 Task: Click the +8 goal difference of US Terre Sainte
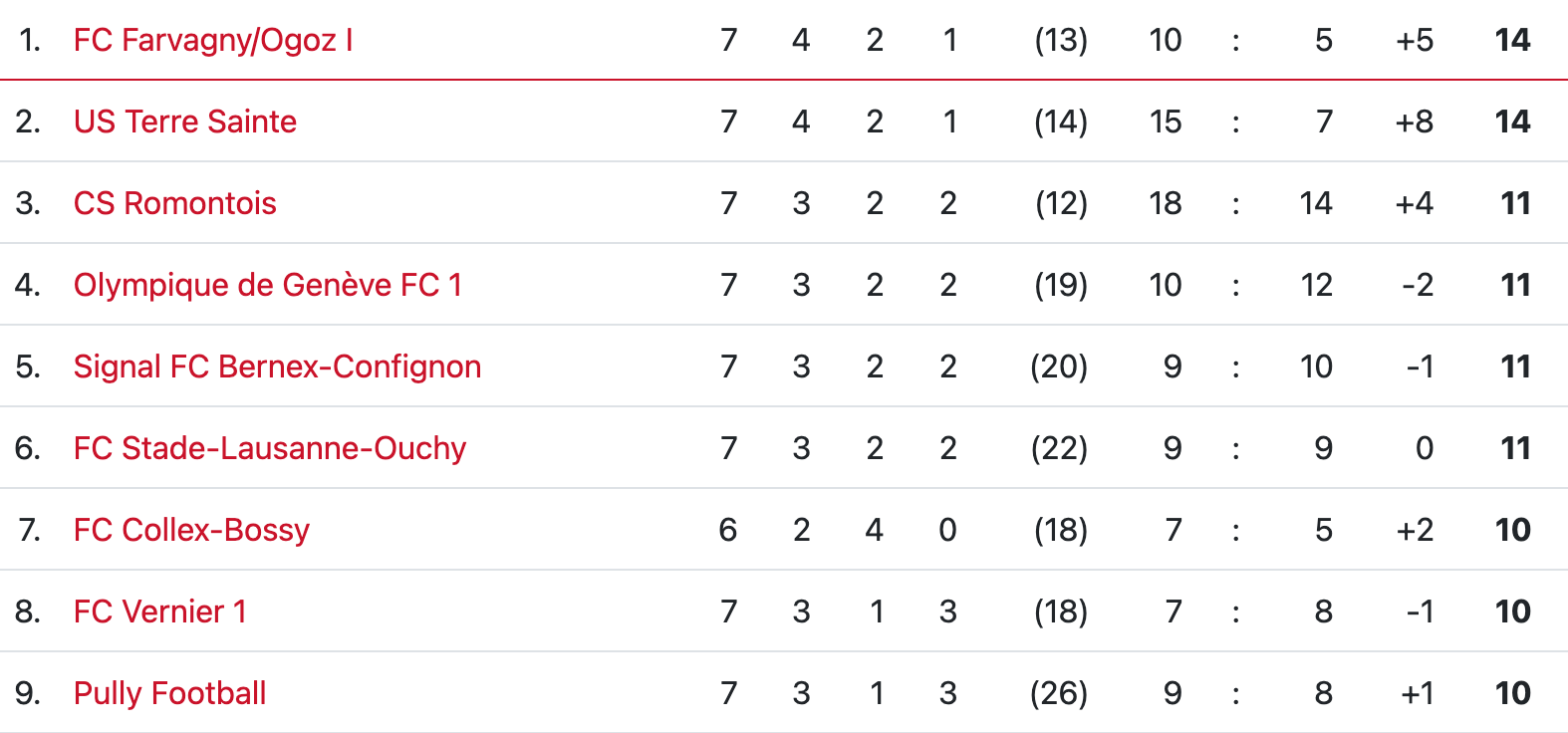tap(1415, 122)
